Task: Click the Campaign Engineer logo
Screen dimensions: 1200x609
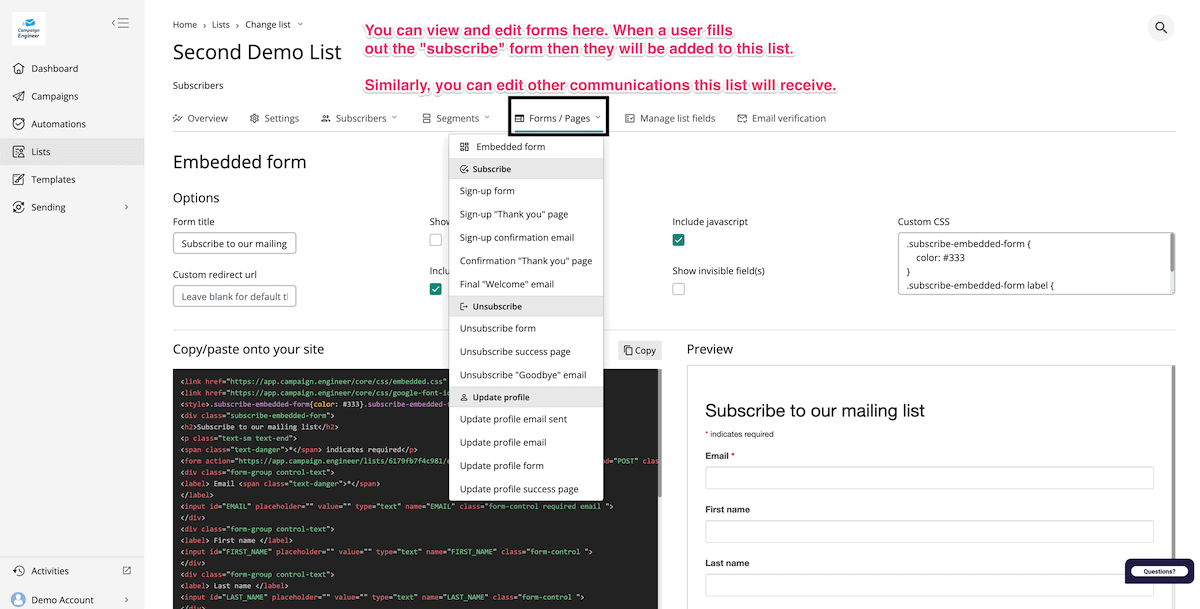Action: point(28,32)
